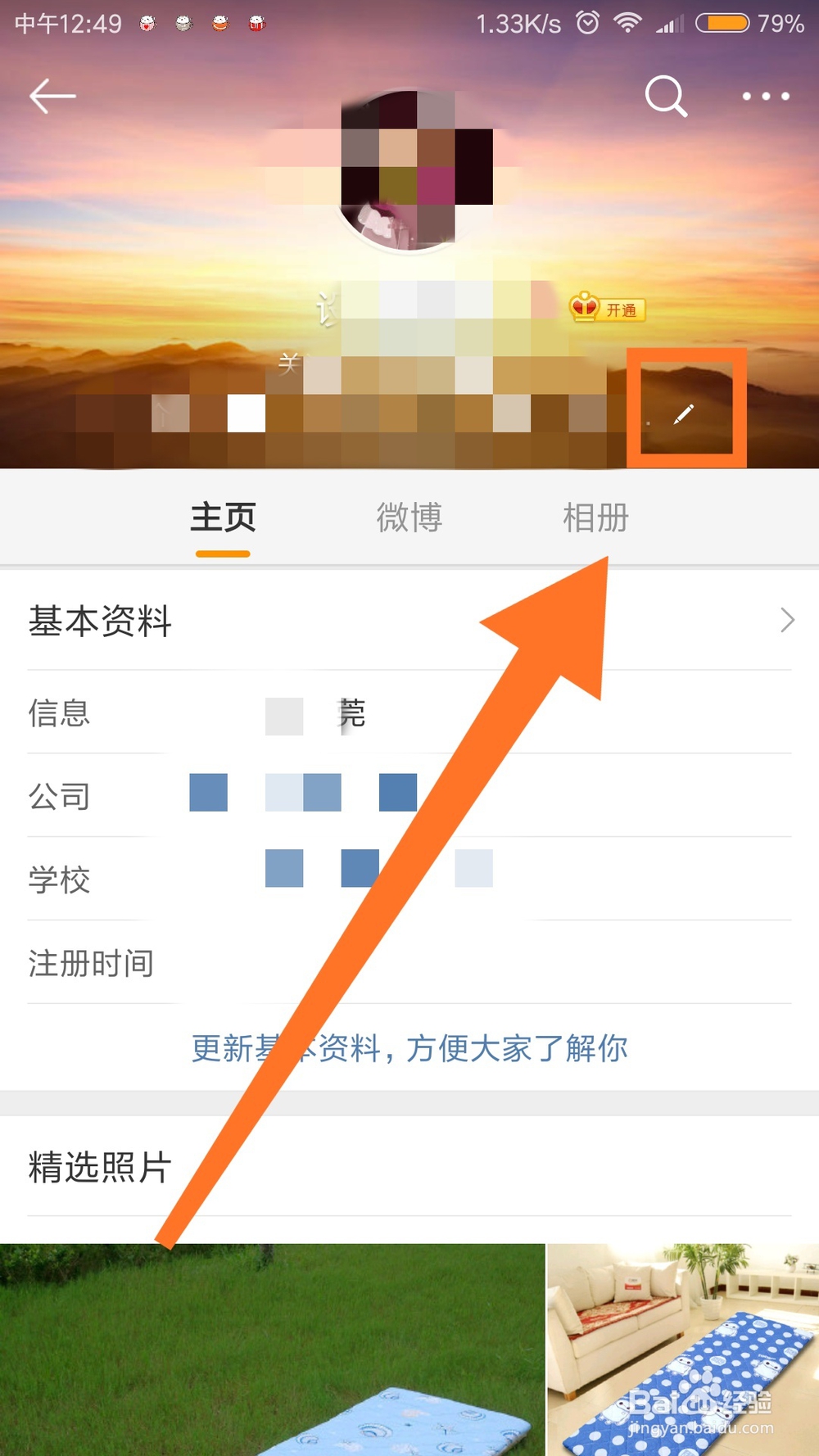Expand 基本资料 with the chevron arrow

[787, 620]
